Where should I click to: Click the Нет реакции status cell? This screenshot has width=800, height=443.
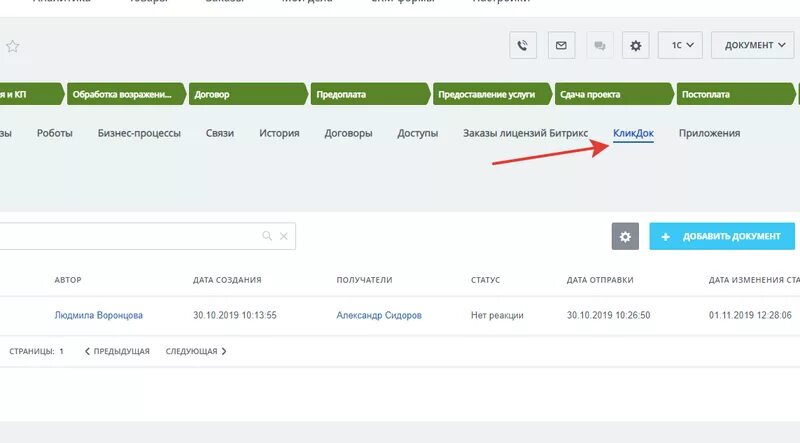(x=497, y=315)
